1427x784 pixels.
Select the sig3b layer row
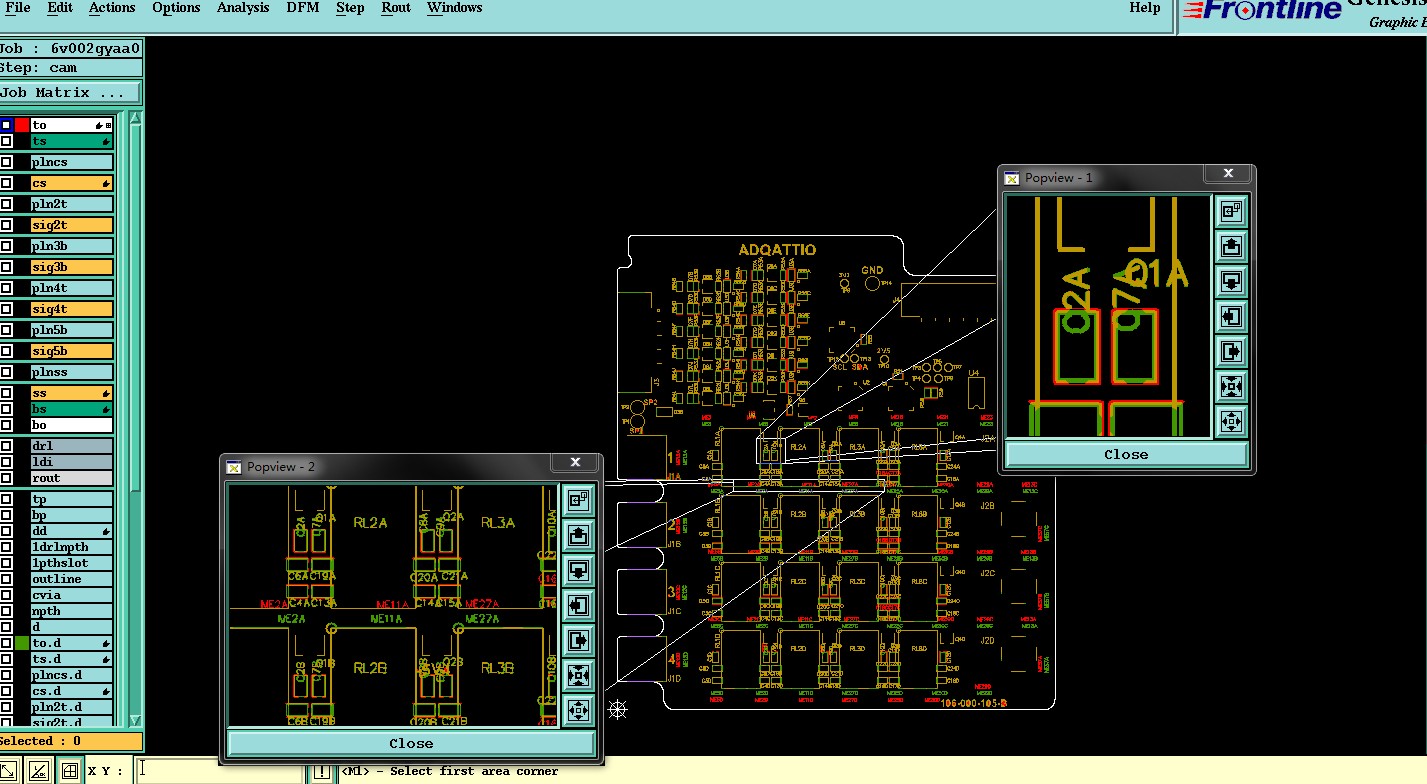[71, 267]
